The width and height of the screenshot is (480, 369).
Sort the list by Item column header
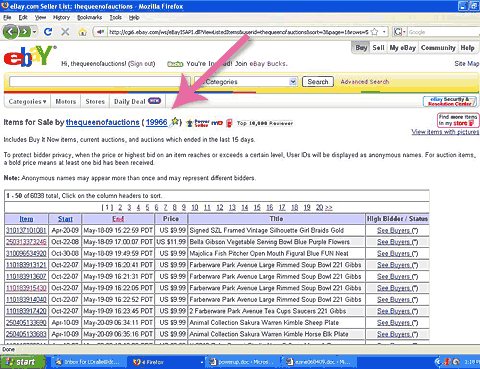(26, 219)
